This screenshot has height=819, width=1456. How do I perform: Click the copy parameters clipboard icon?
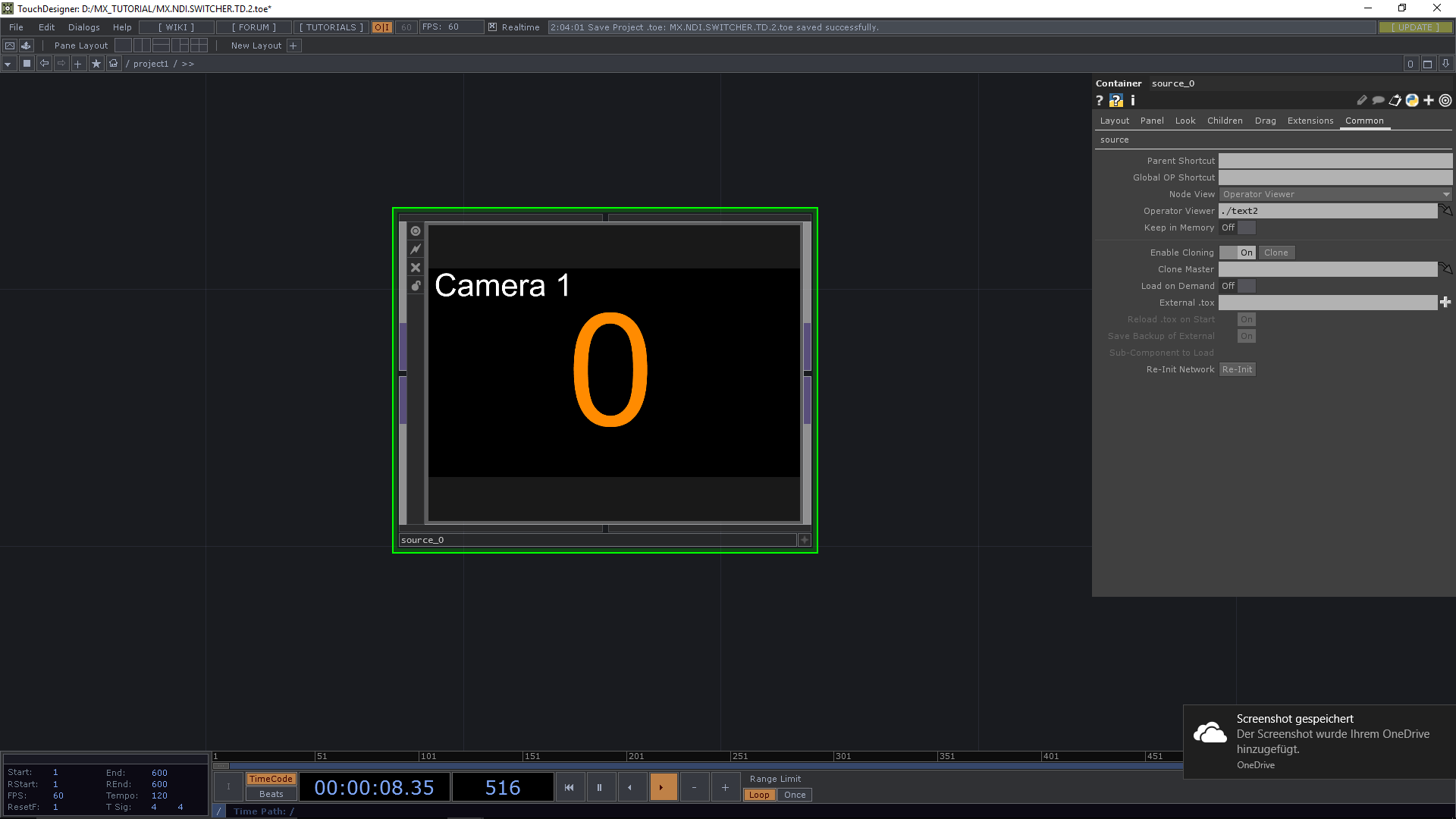[1395, 100]
